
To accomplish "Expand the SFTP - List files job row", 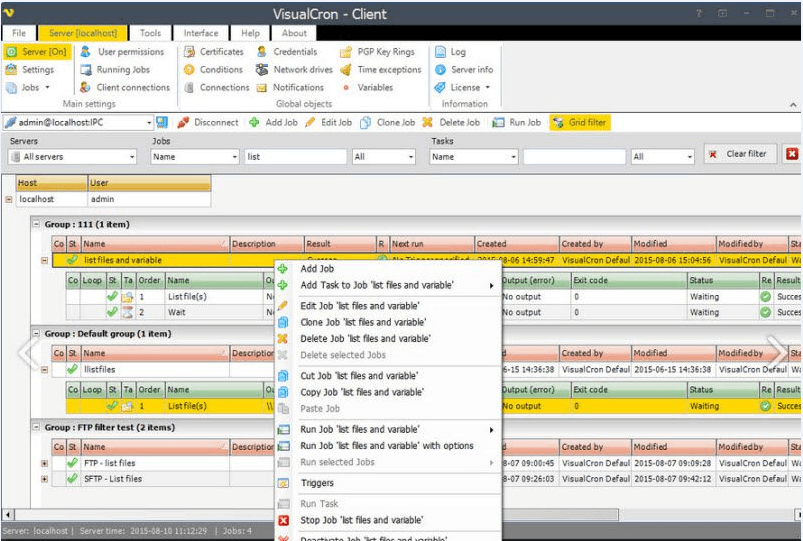I will 45,479.
